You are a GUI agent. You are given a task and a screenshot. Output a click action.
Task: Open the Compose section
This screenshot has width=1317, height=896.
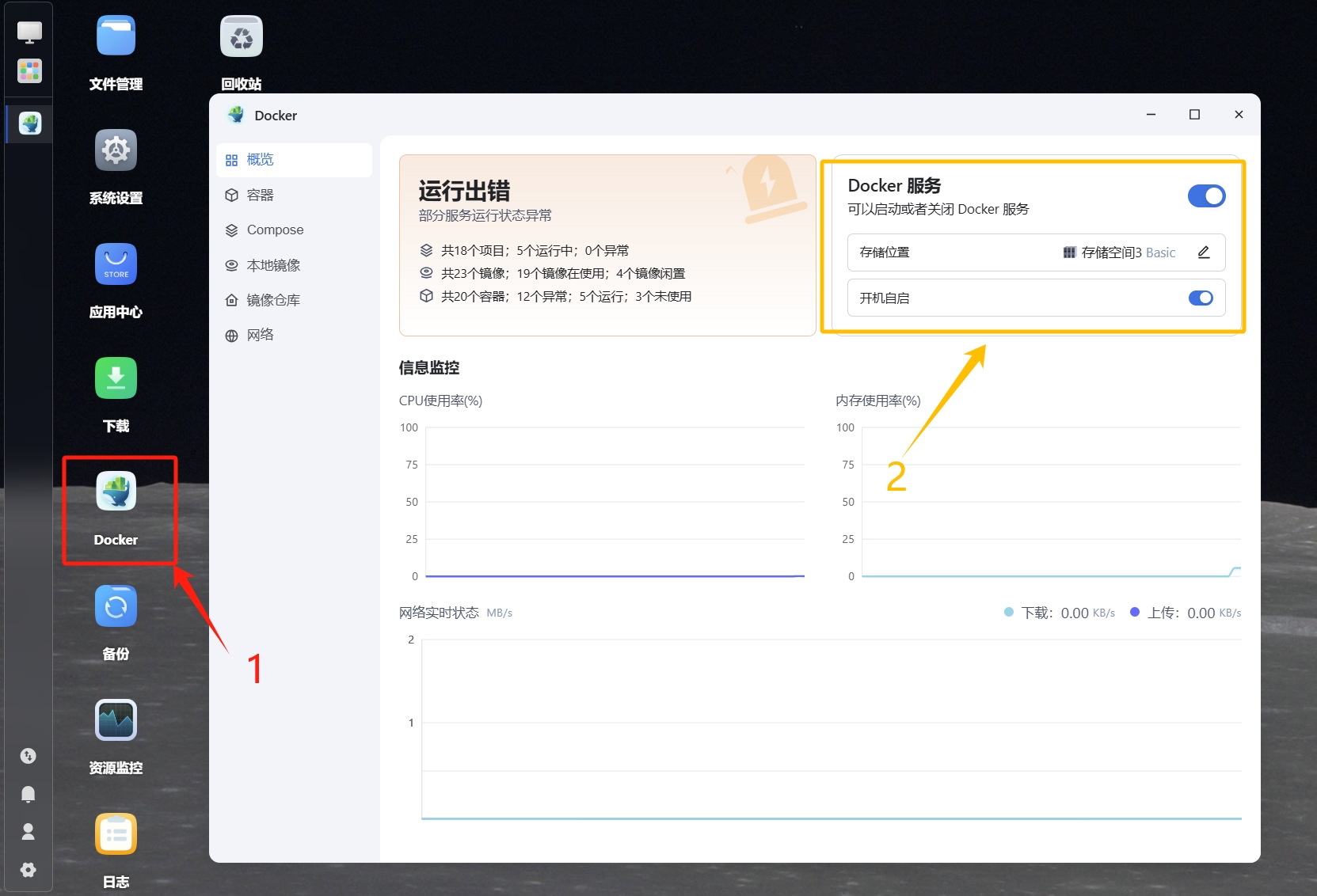294,230
